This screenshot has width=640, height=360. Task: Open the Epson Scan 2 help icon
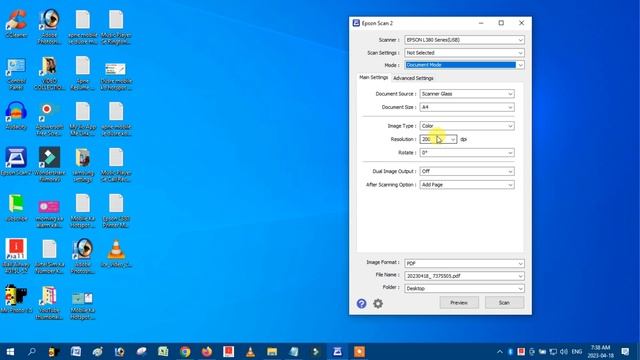point(361,303)
